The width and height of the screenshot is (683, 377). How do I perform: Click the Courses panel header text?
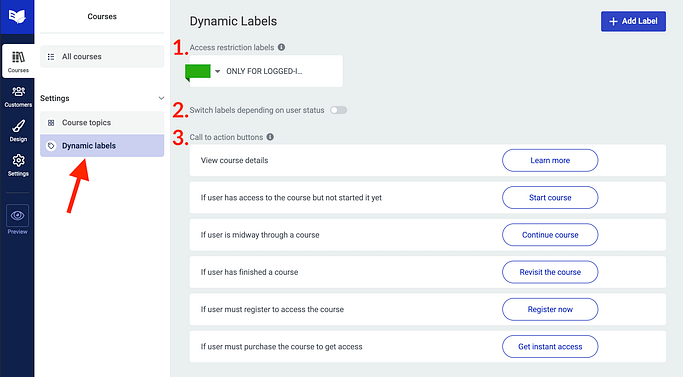102,17
